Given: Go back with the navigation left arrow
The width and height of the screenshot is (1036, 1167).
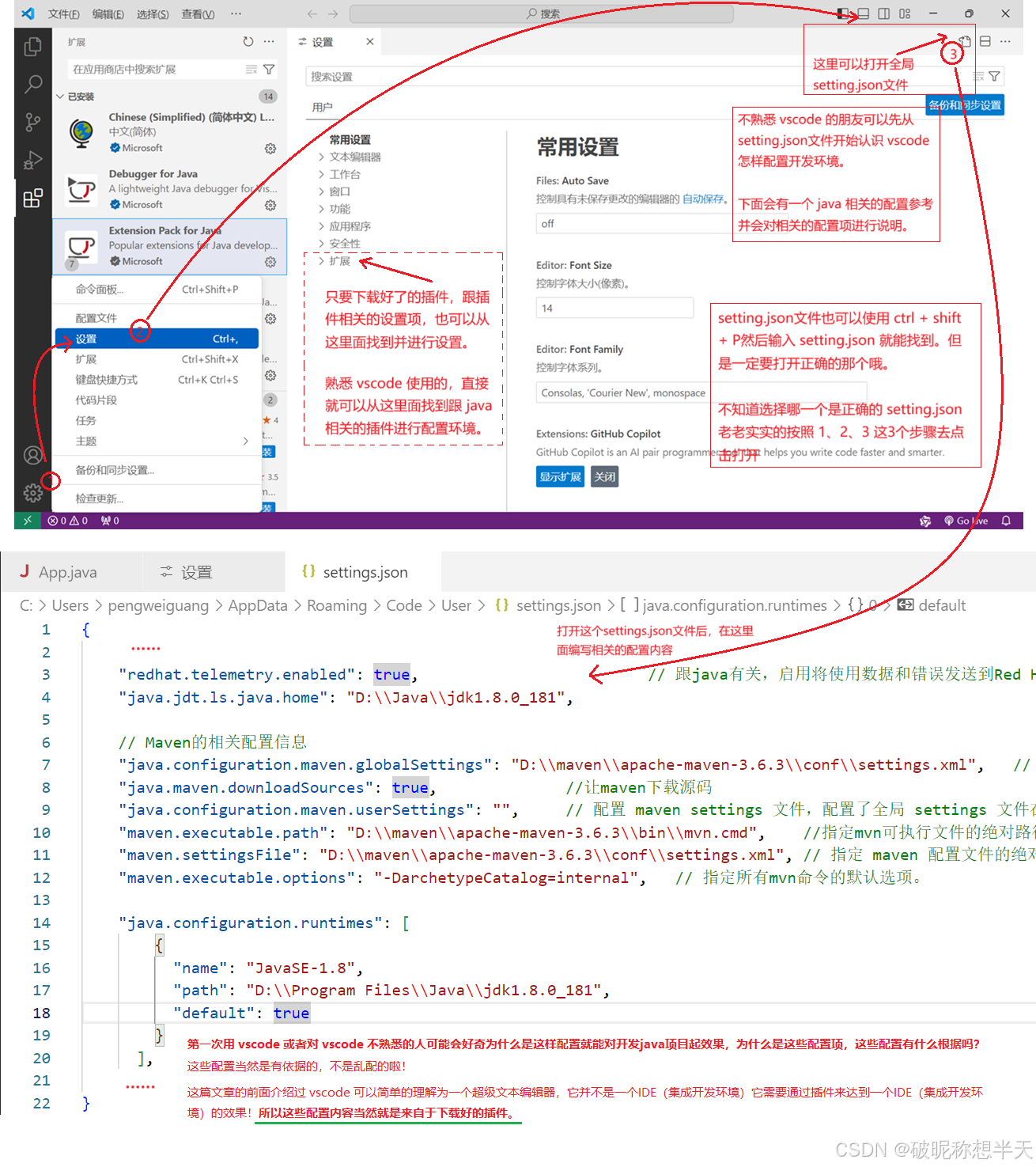Looking at the screenshot, I should tap(312, 14).
